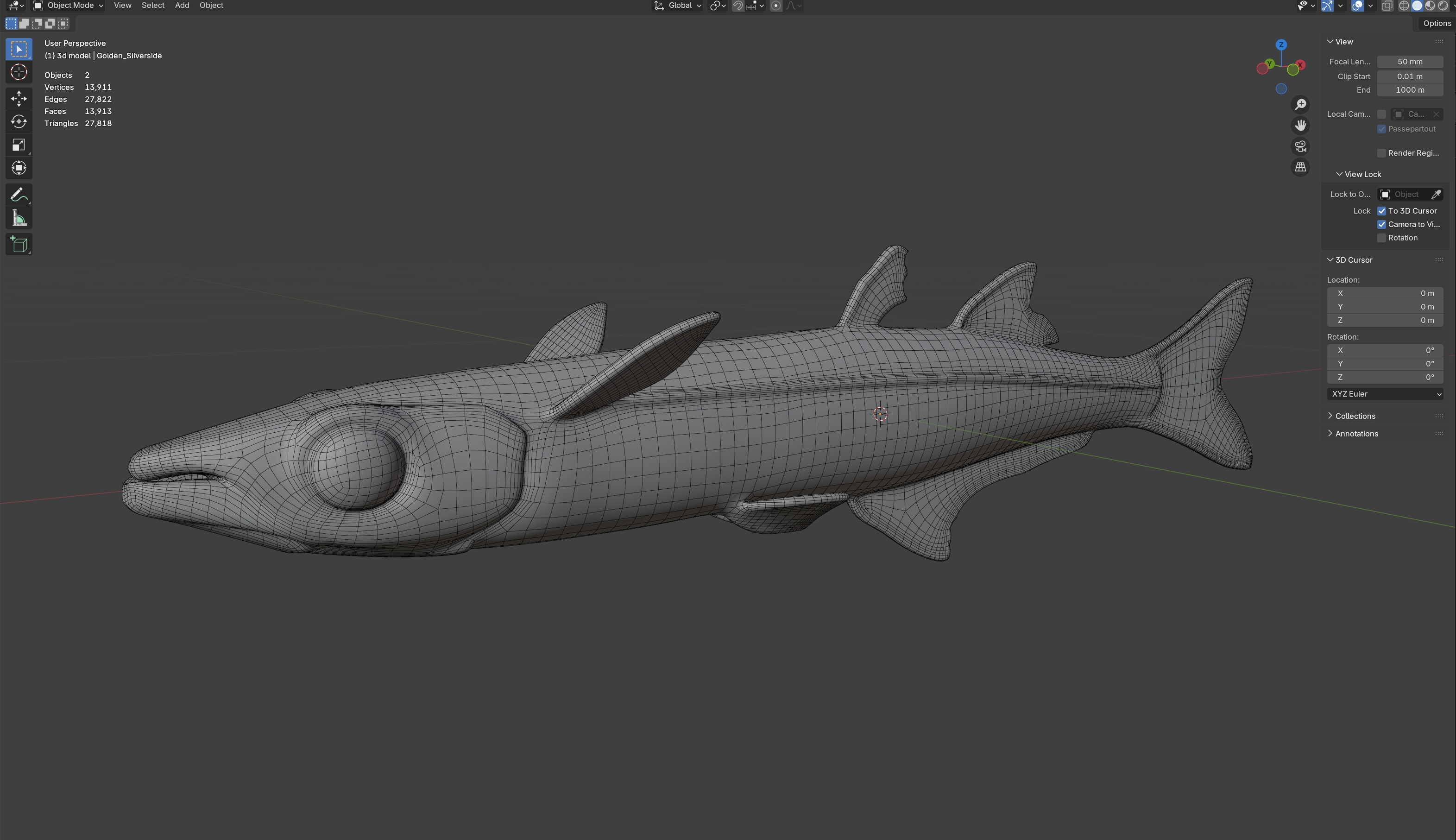Image resolution: width=1456 pixels, height=840 pixels.
Task: Expand the Collections panel
Action: tap(1355, 416)
